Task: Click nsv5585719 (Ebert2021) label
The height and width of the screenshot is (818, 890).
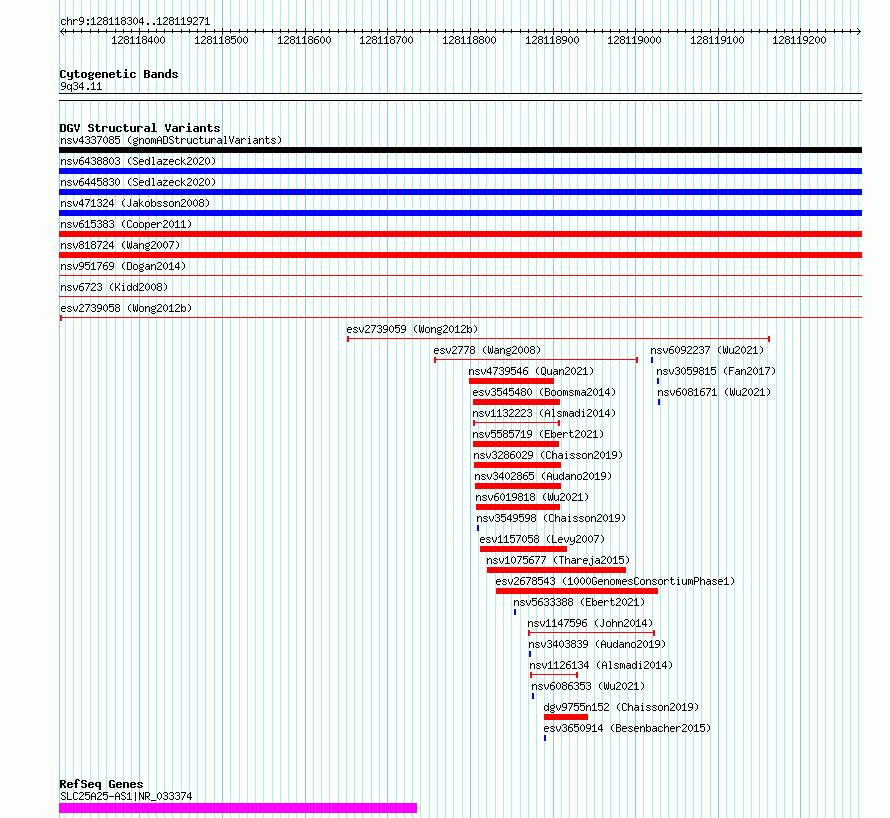Action: point(538,434)
